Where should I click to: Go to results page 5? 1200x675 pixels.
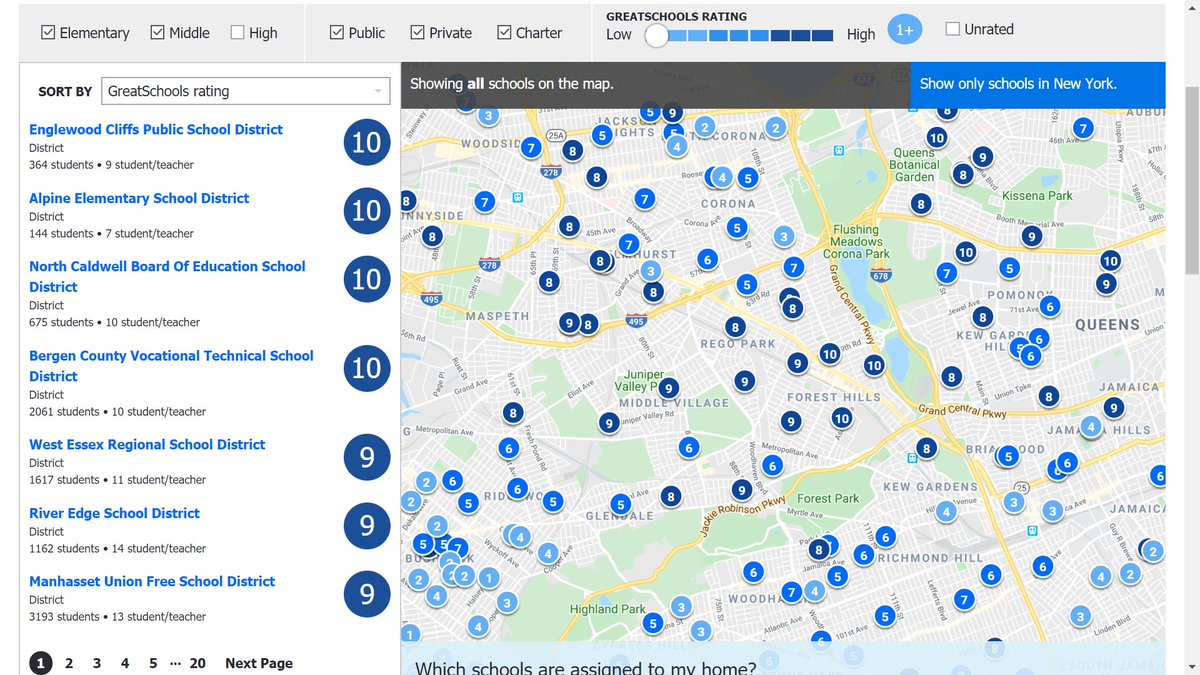[153, 663]
